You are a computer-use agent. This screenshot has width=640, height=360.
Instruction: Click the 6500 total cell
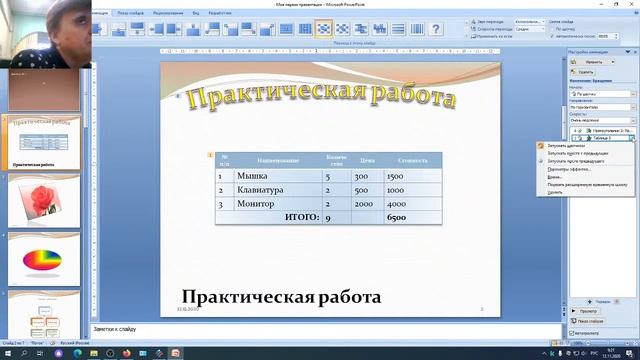tap(413, 218)
